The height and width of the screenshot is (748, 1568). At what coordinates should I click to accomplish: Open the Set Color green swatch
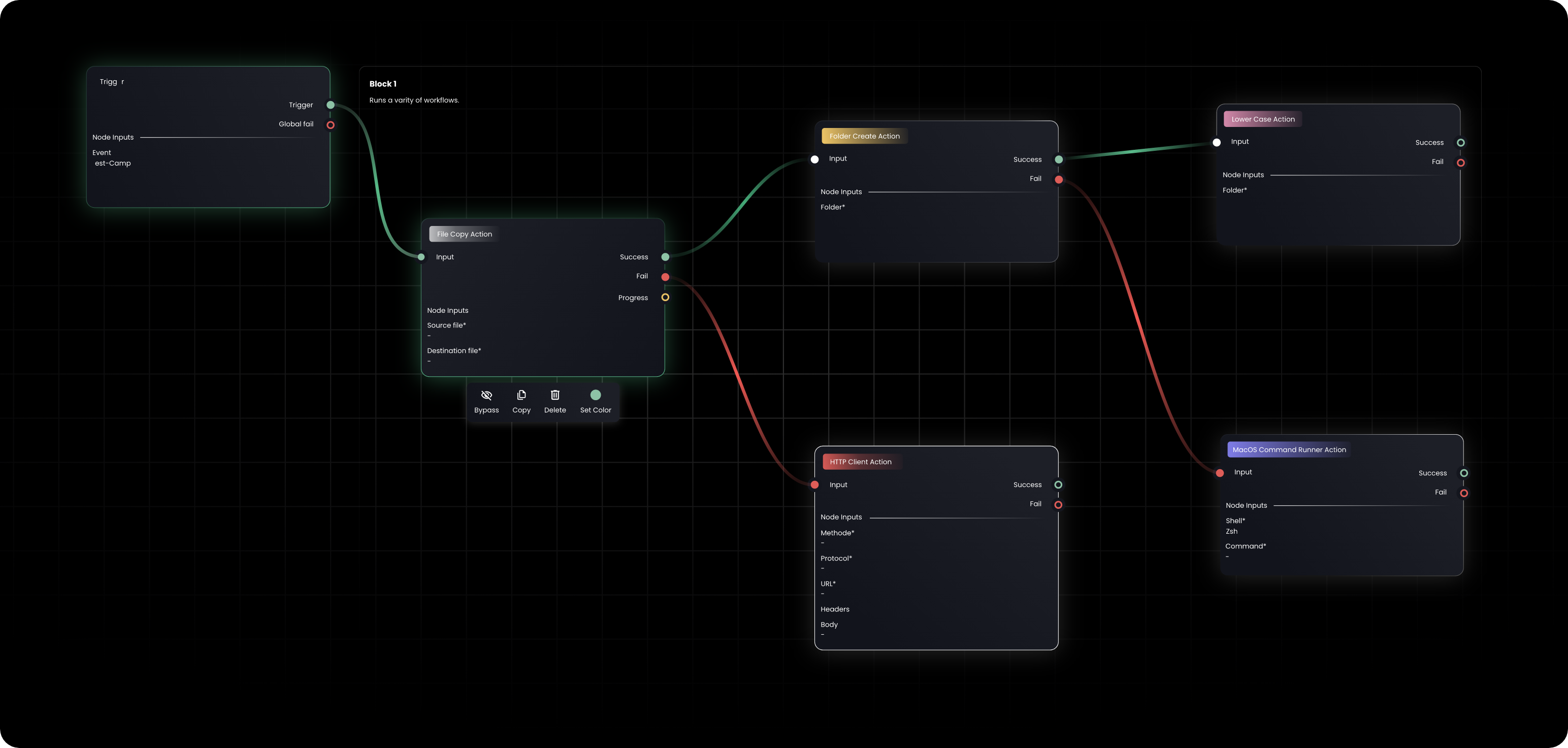coord(595,395)
